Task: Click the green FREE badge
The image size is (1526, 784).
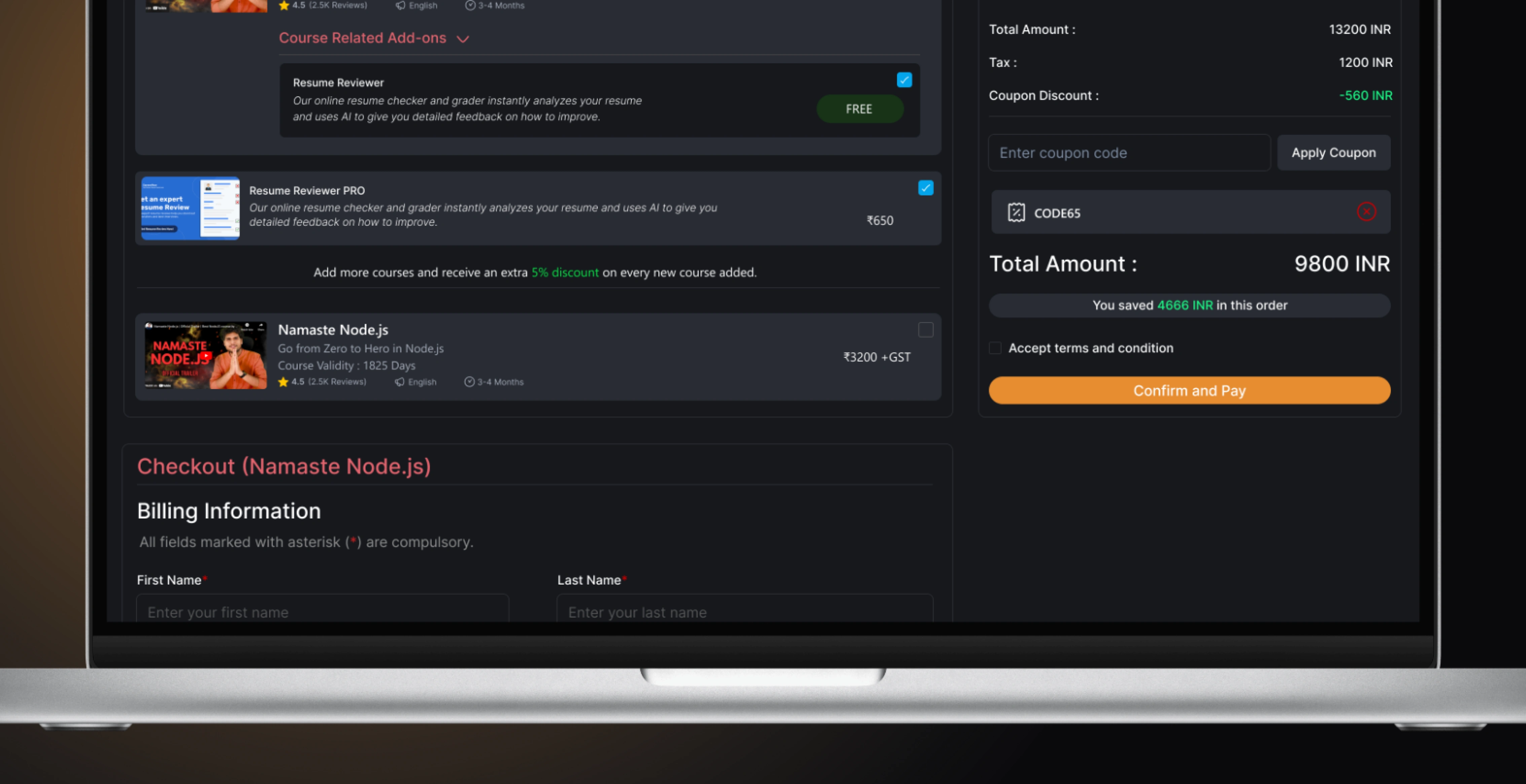Action: (x=860, y=109)
